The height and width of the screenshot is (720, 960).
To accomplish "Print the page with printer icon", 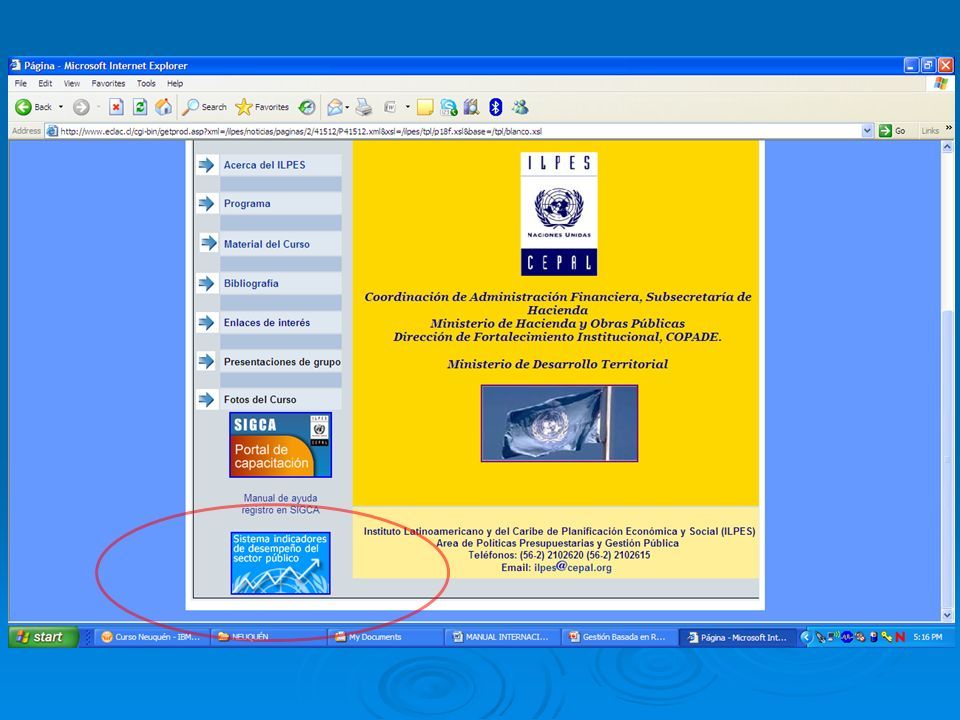I will tap(364, 107).
